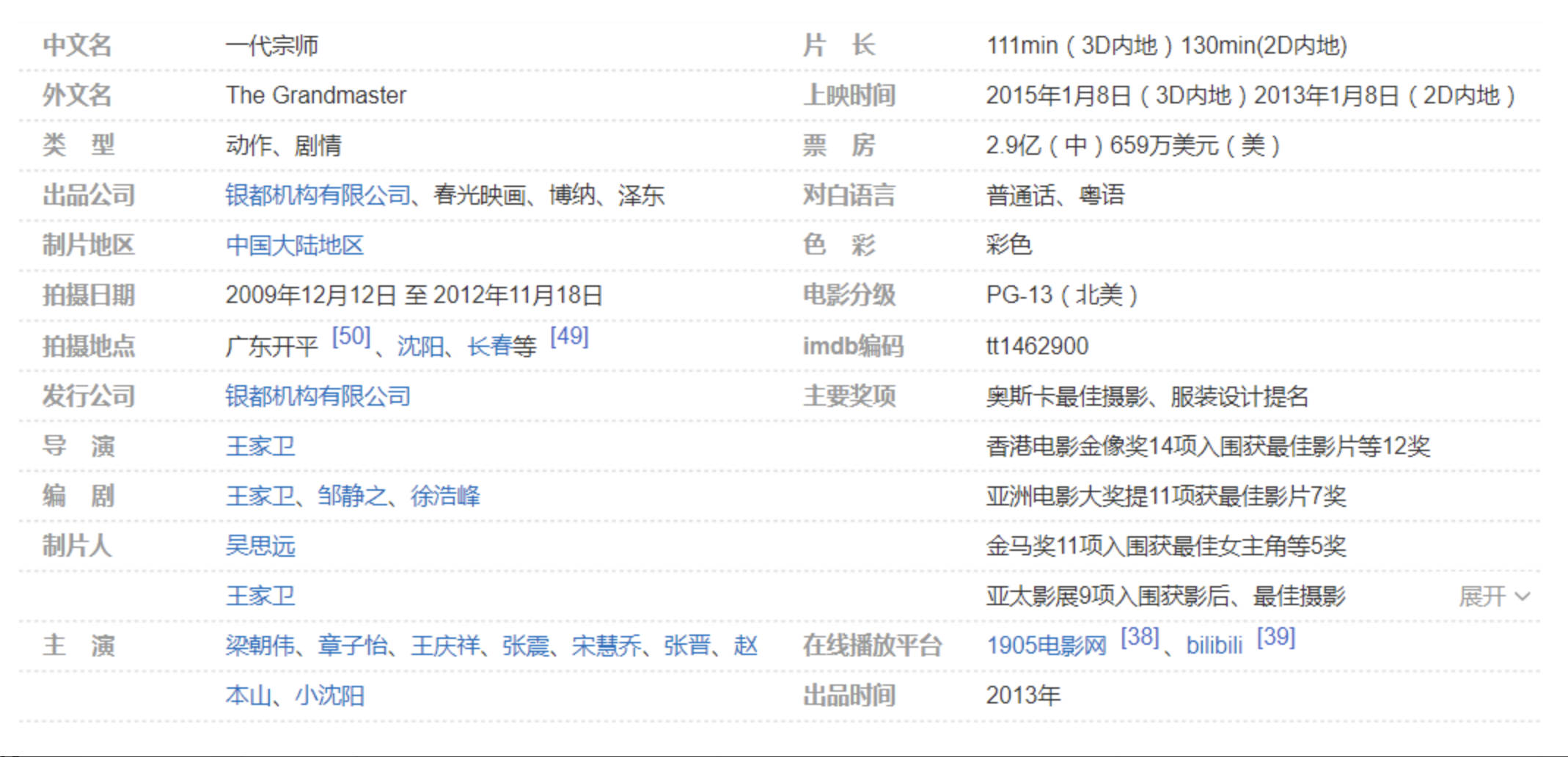
Task: Open screenwriter 邹静之 link
Action: click(x=352, y=496)
